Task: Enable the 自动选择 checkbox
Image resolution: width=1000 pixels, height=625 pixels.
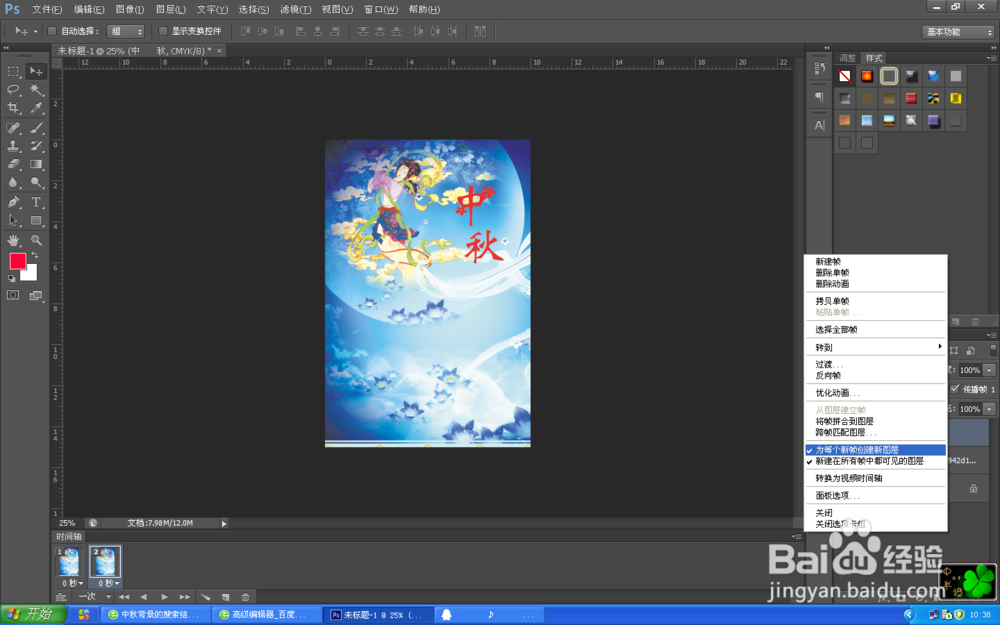Action: coord(52,31)
